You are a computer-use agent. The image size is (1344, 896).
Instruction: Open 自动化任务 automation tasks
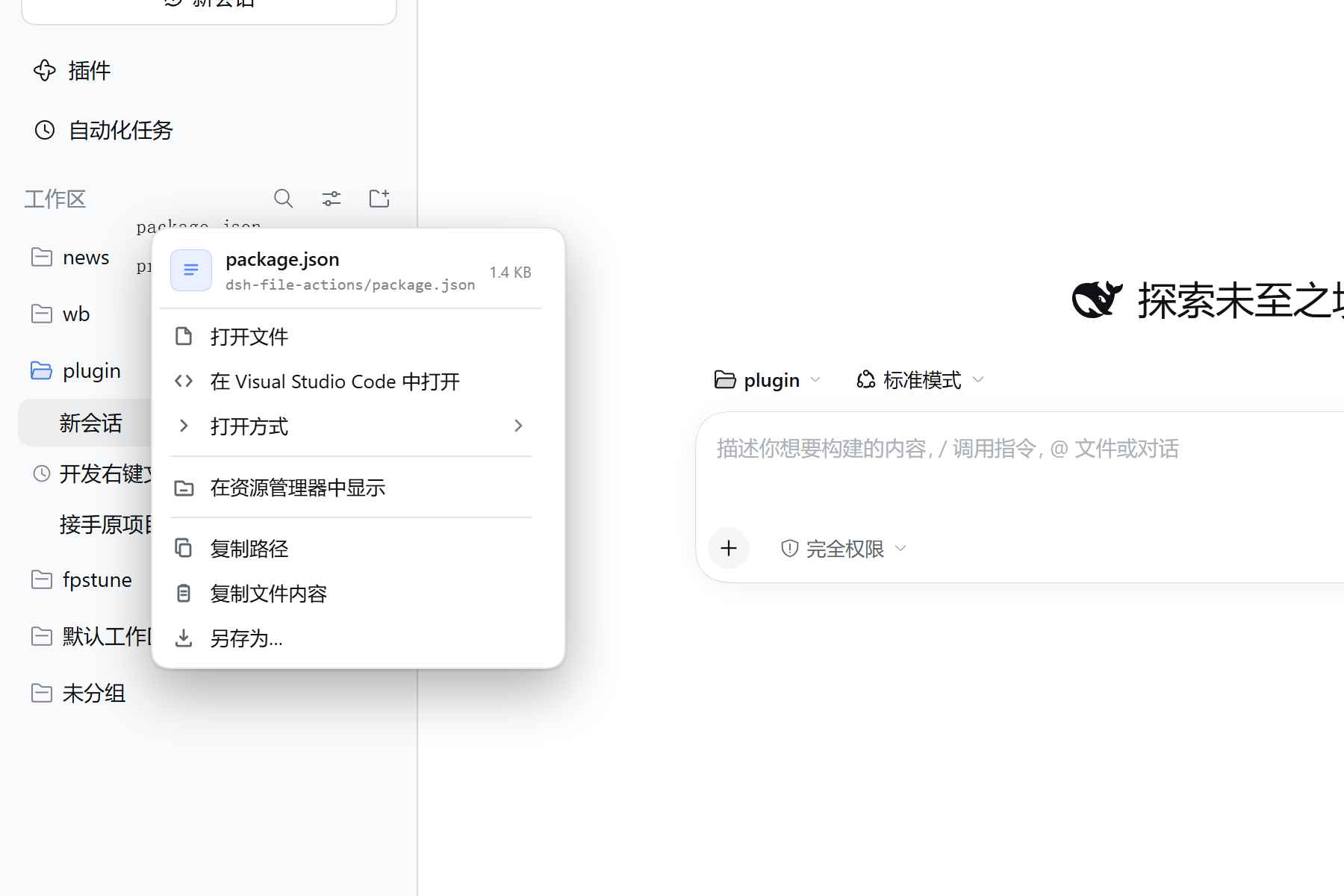tap(103, 130)
